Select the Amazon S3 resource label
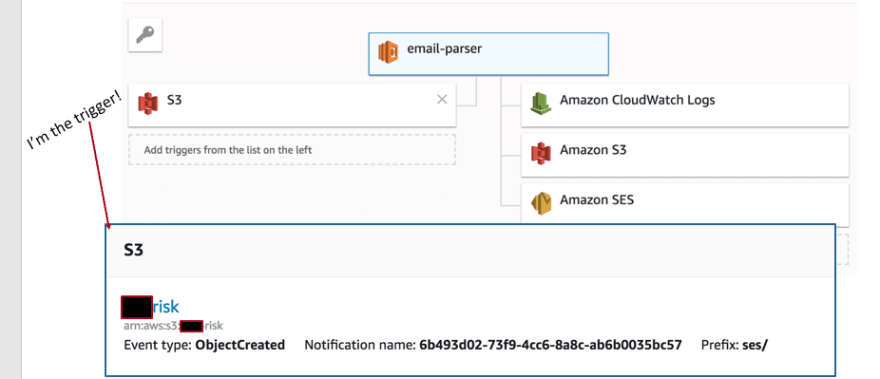 click(593, 150)
